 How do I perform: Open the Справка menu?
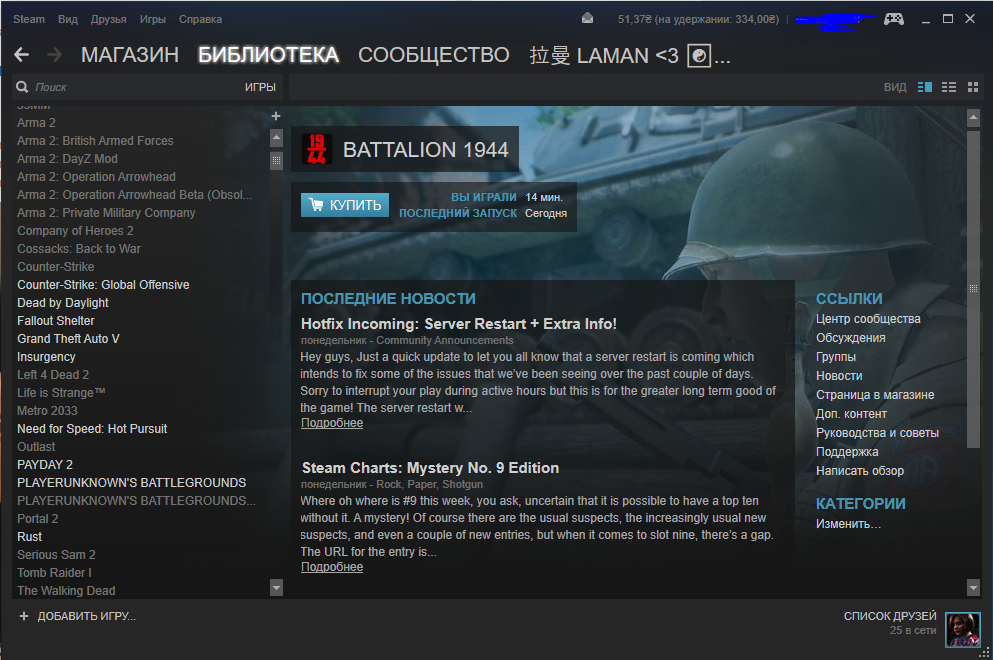pos(200,19)
